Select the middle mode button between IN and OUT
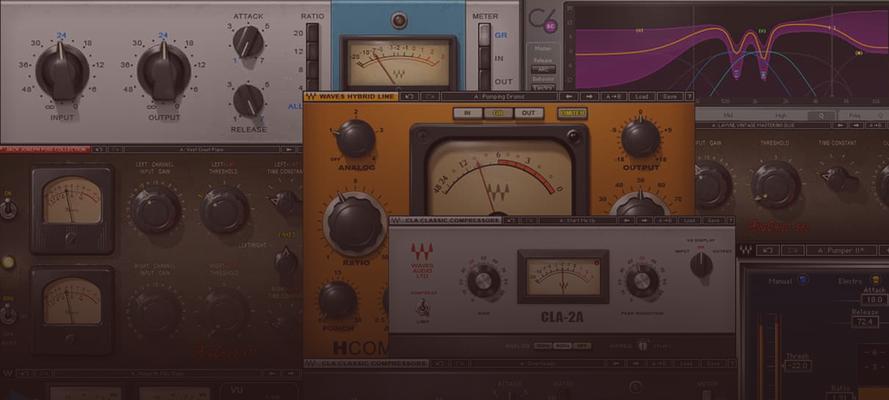 coord(498,113)
